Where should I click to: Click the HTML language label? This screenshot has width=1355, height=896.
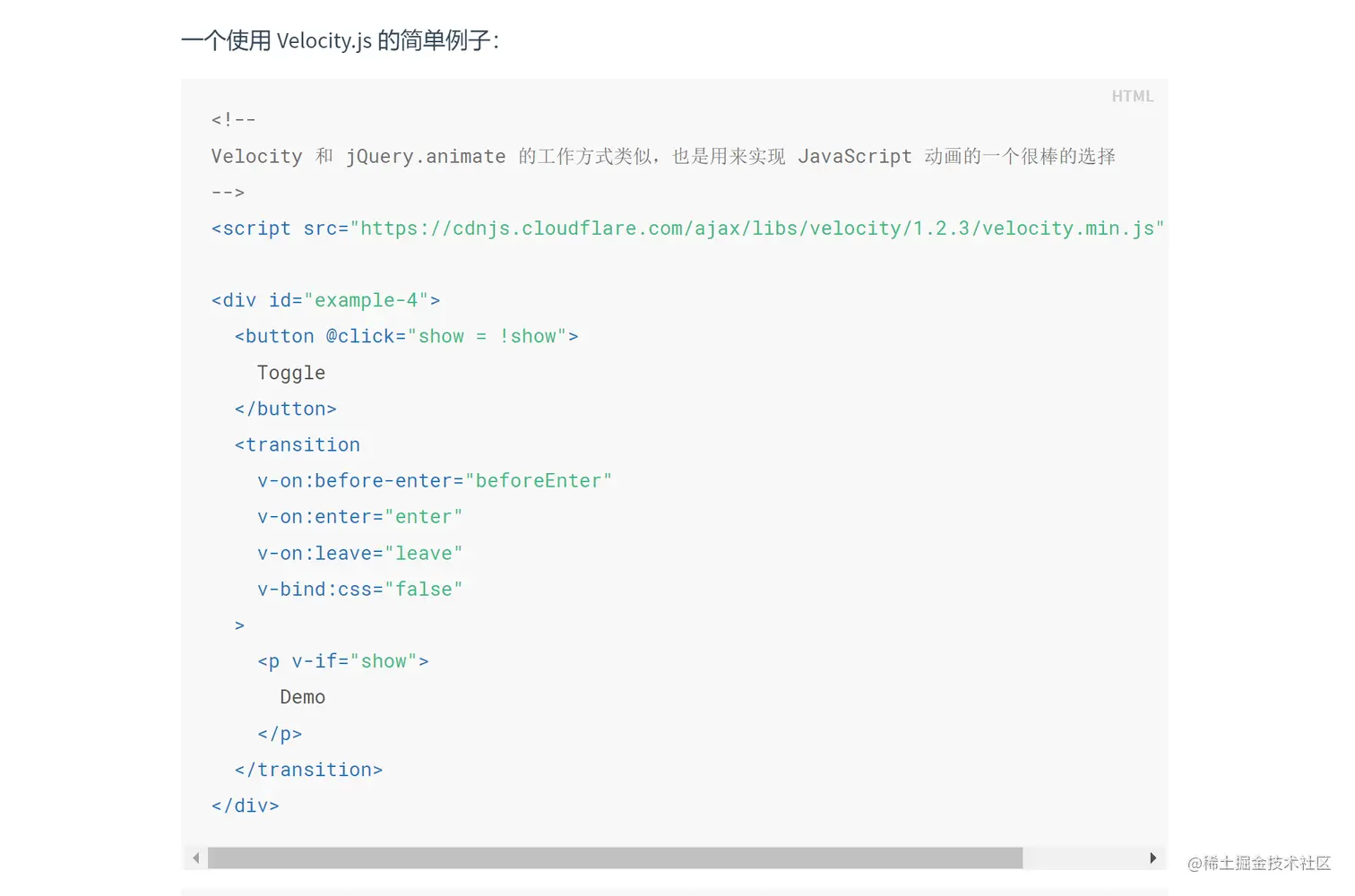click(1132, 97)
